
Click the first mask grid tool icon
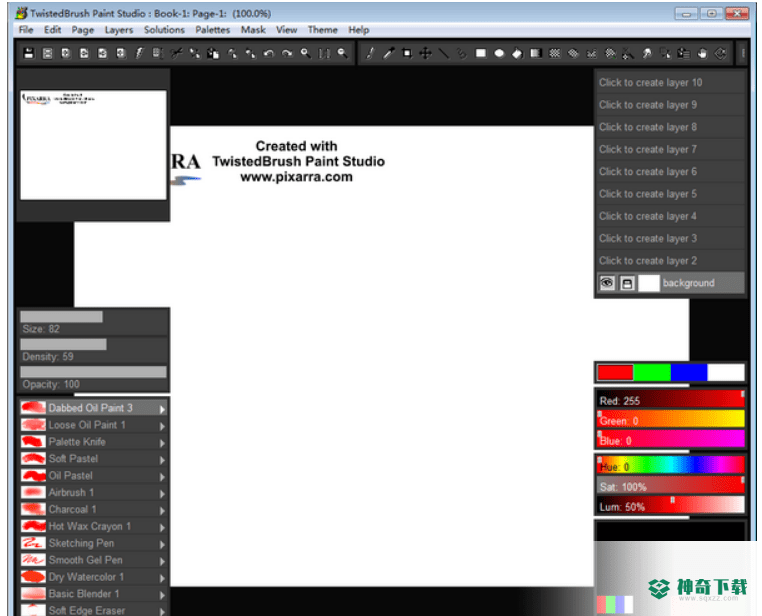(554, 53)
